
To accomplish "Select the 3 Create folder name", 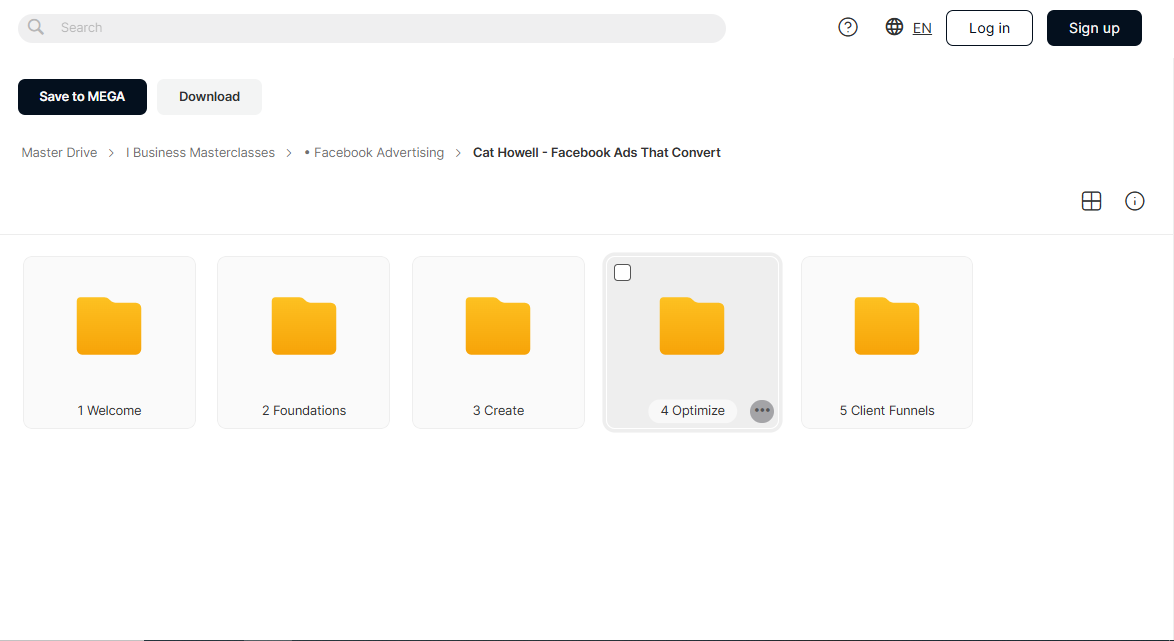I will pos(499,411).
